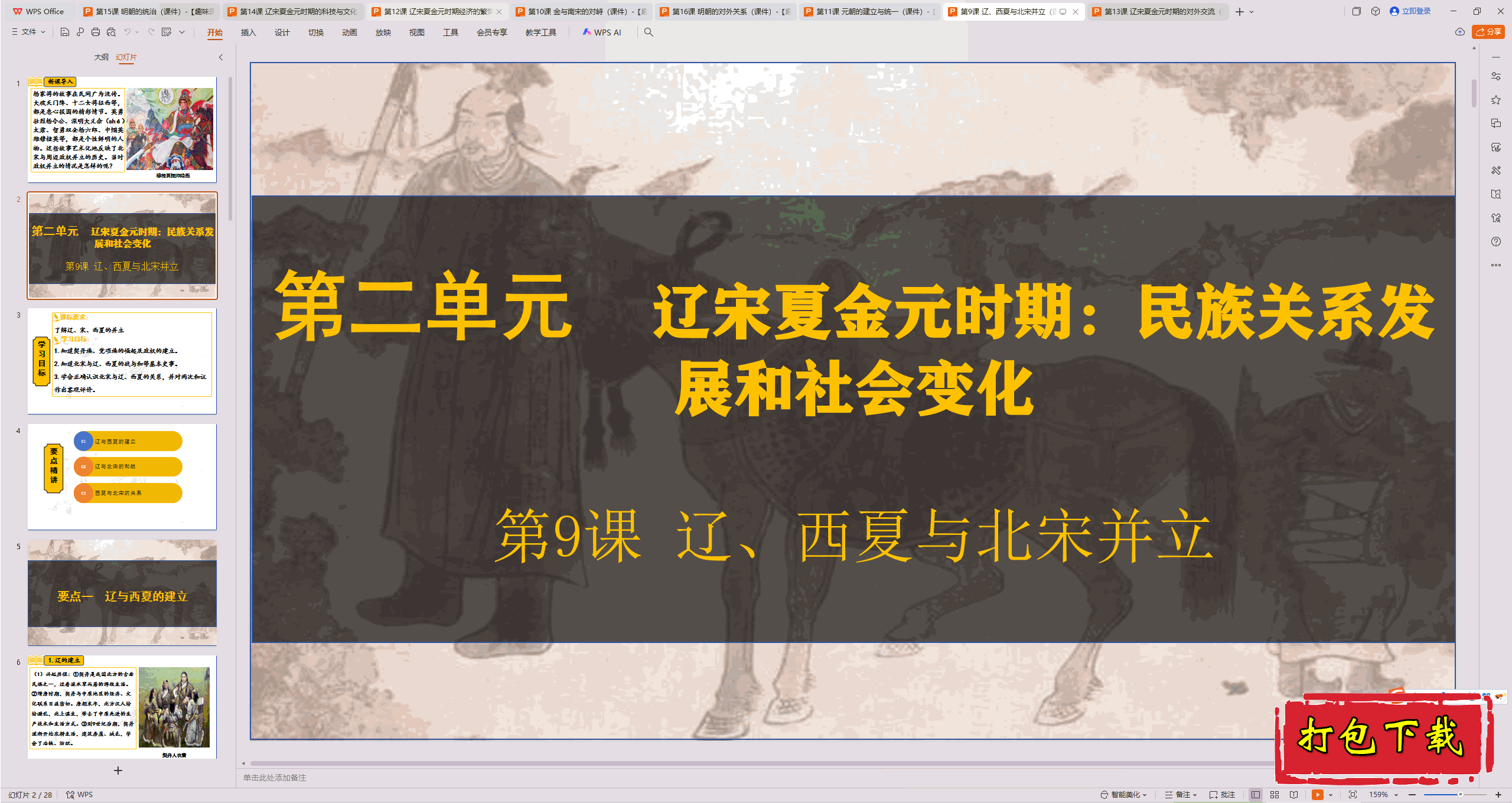The image size is (1512, 803).
Task: Click the overlapping windows icon in title bar
Action: pos(1357,11)
